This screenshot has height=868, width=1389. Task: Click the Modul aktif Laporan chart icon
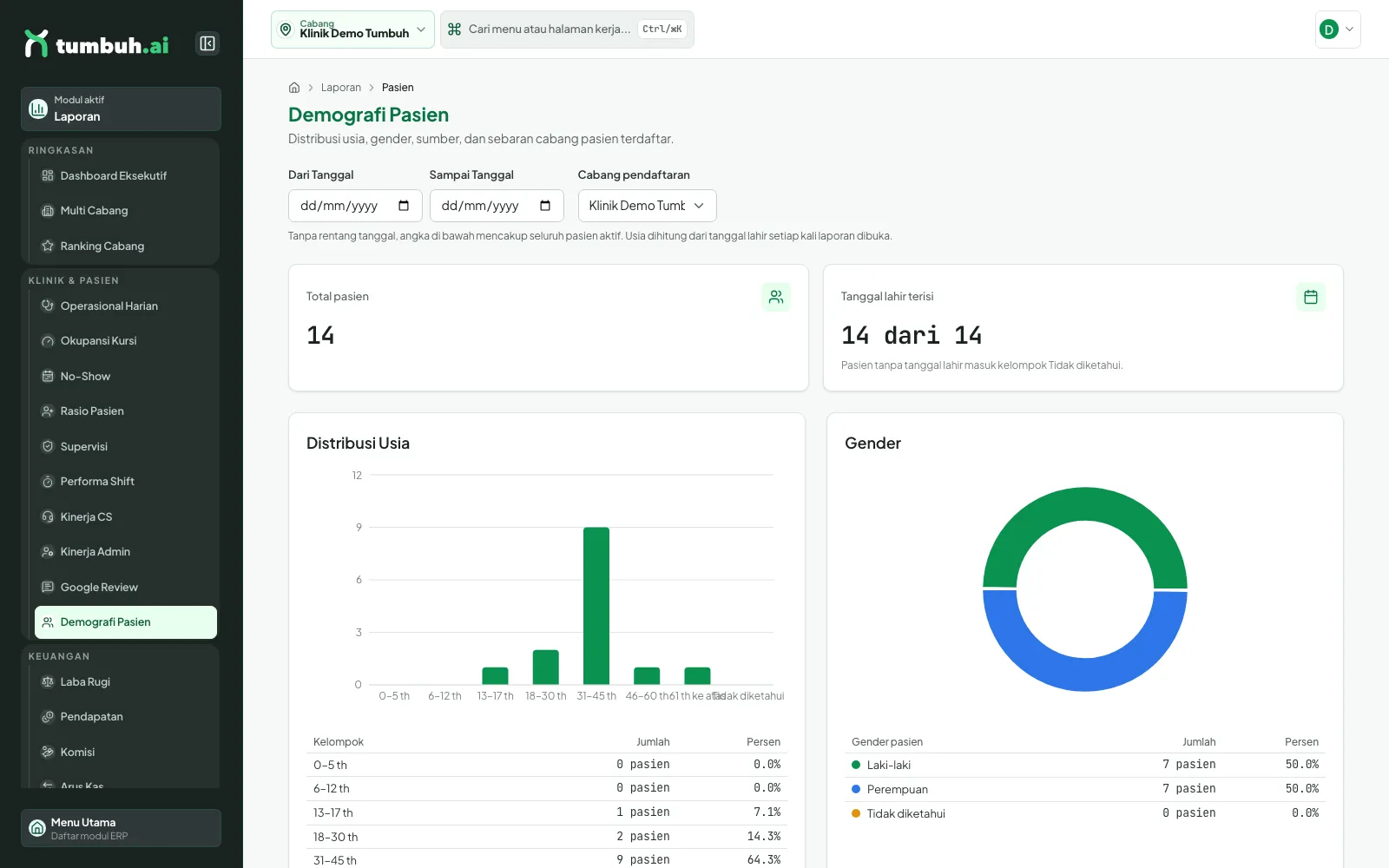[x=38, y=108]
